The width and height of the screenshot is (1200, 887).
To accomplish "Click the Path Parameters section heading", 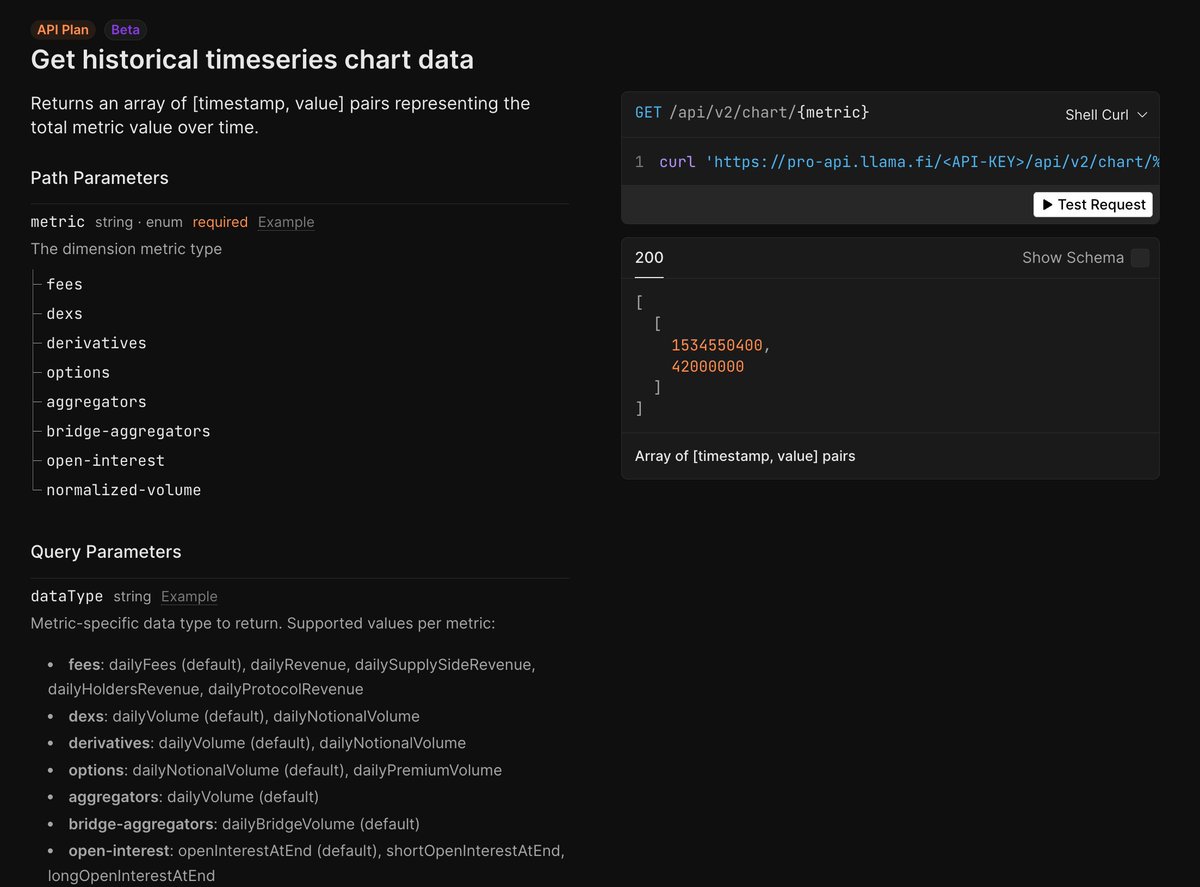I will point(100,178).
